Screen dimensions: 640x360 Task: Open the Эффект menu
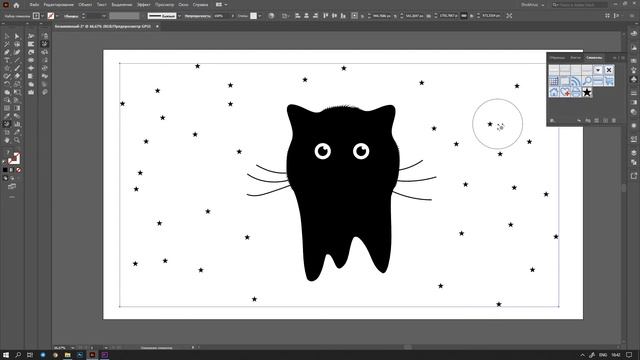[144, 5]
